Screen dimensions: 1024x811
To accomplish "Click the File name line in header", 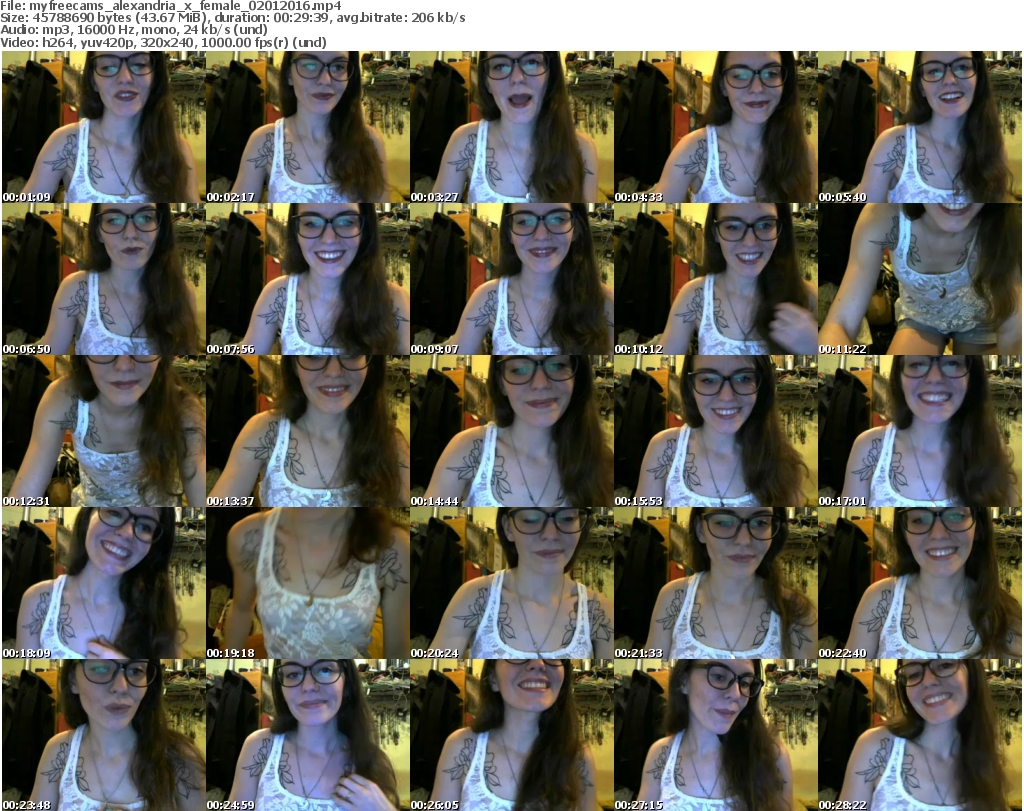I will pyautogui.click(x=171, y=6).
